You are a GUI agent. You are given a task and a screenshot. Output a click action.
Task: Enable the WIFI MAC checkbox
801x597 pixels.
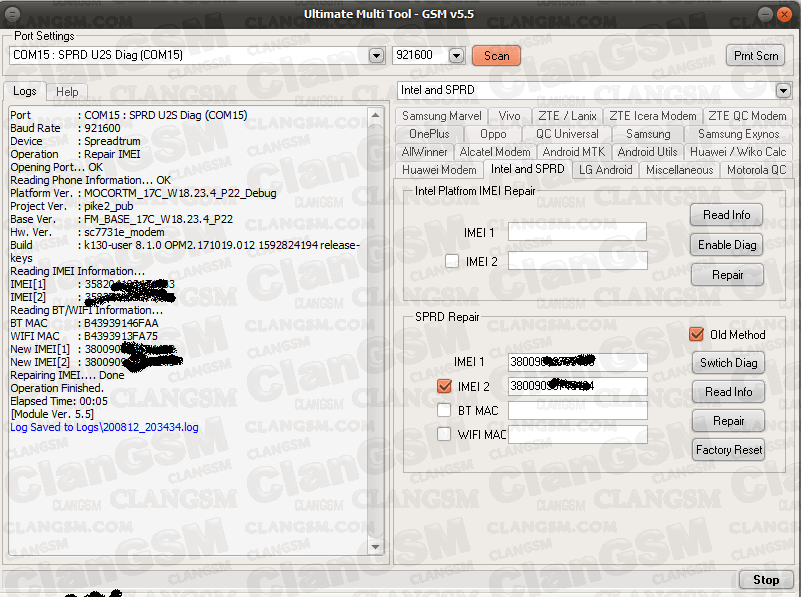click(x=444, y=434)
